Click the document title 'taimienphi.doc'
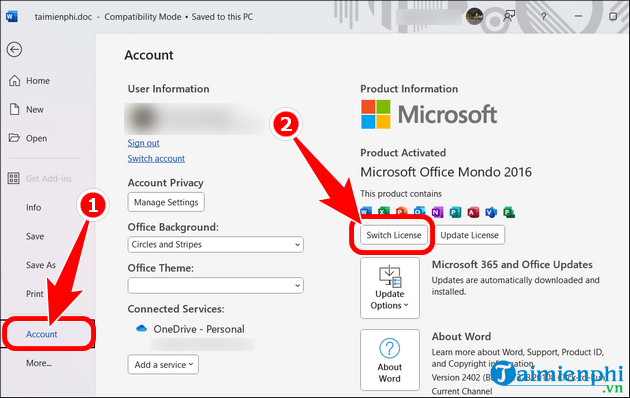This screenshot has height=398, width=630. 63,17
